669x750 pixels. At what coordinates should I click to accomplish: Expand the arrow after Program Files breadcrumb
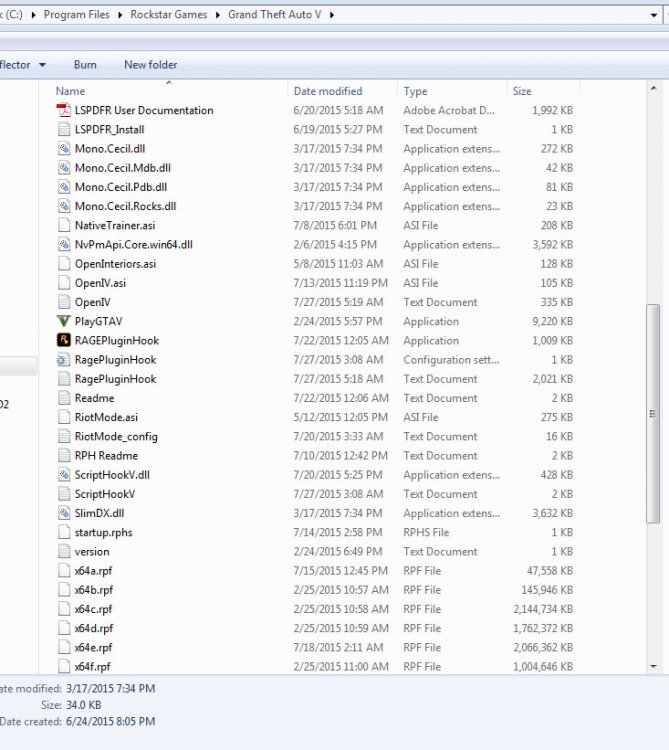pos(120,15)
